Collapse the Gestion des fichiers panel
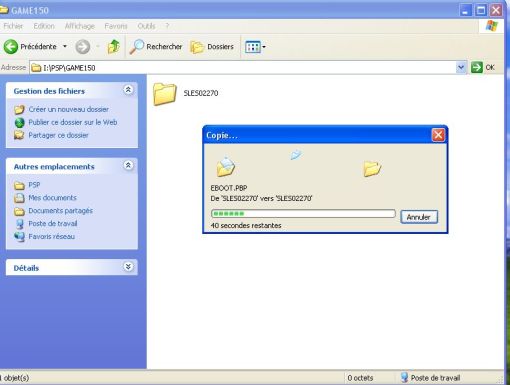This screenshot has width=510, height=385. [x=128, y=90]
